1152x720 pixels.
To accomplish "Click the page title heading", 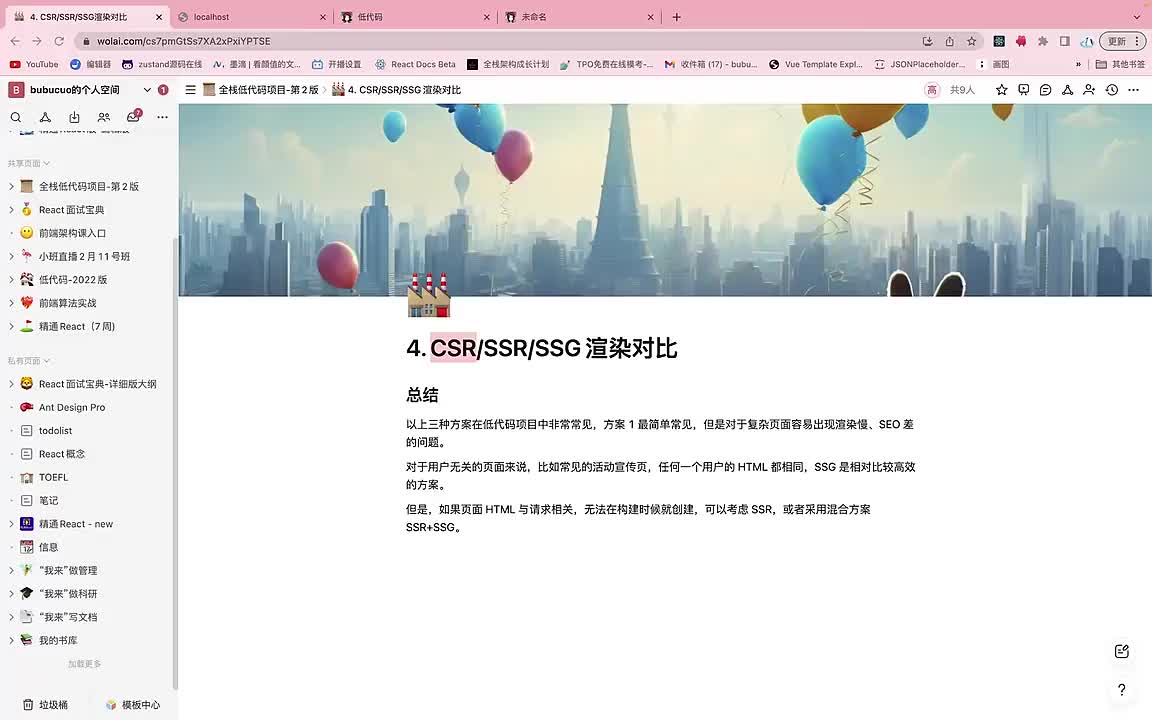I will tap(541, 348).
